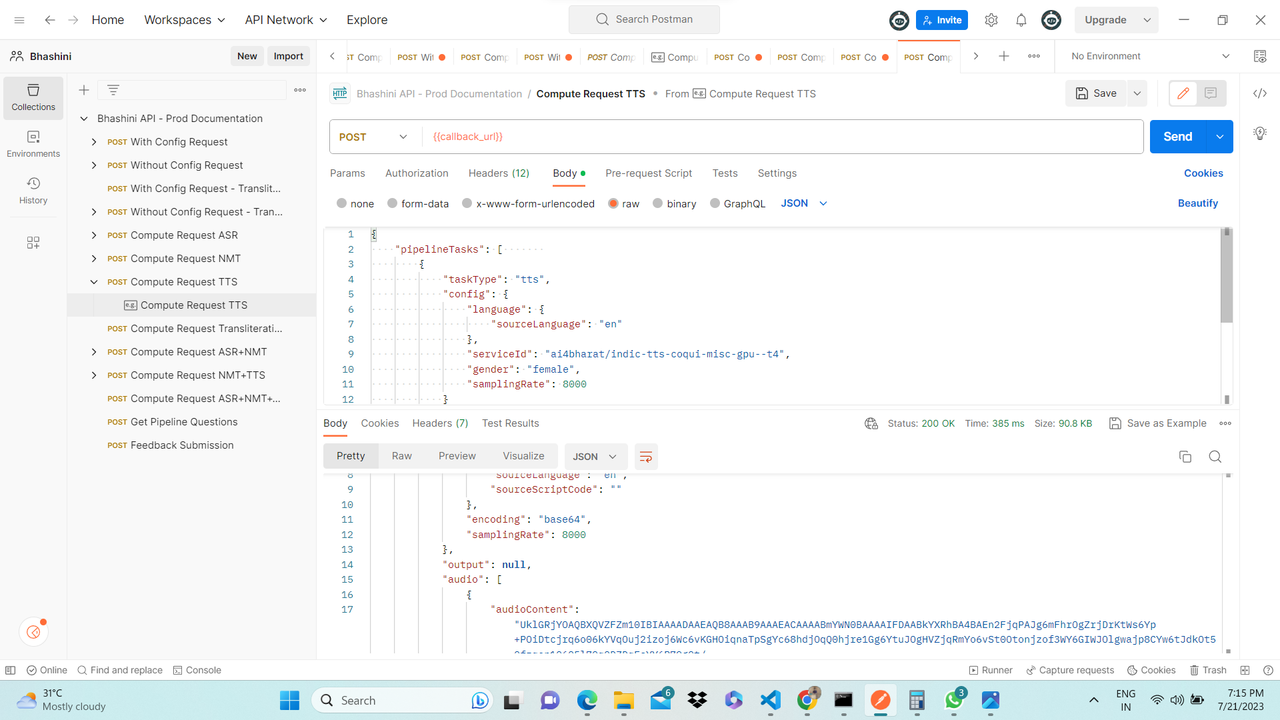This screenshot has width=1280, height=720.
Task: Open the configure workspace sidebar icon
Action: 33,242
